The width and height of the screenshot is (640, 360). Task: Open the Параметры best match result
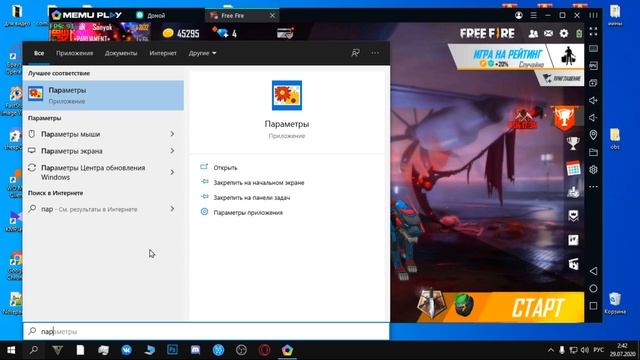(x=103, y=95)
